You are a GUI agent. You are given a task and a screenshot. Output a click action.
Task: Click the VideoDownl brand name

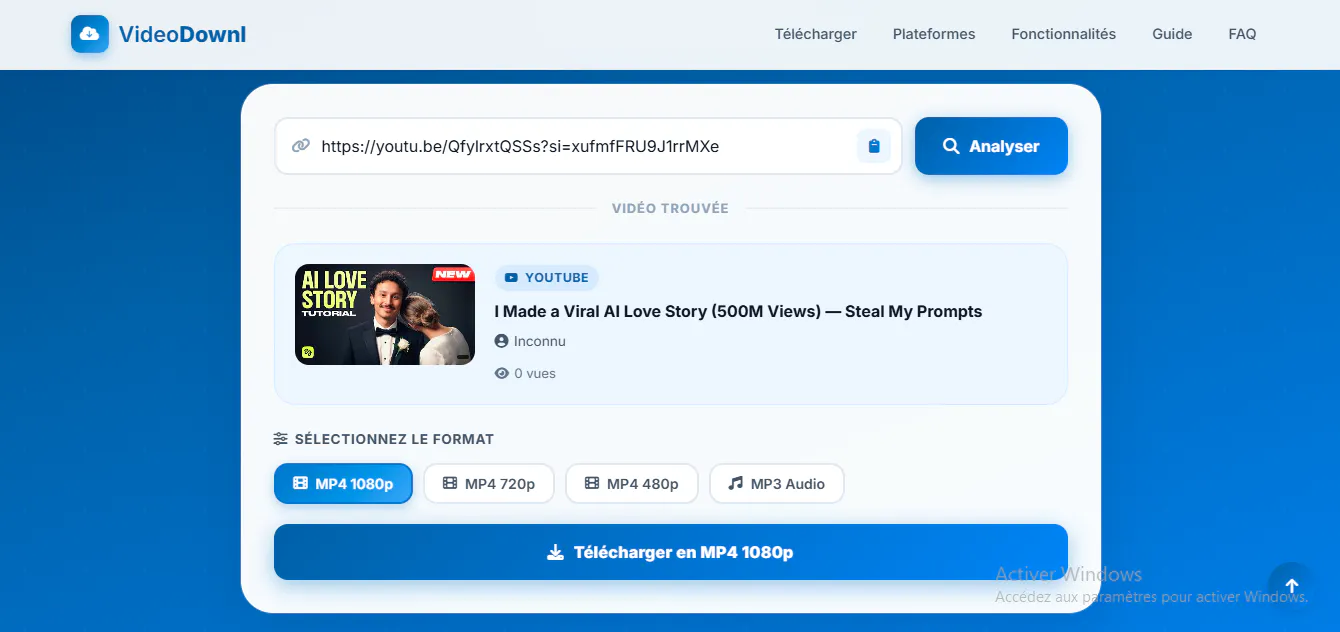[x=182, y=34]
